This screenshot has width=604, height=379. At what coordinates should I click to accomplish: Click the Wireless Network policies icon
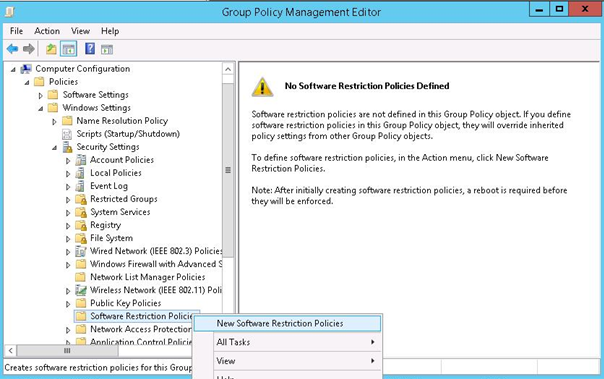81,290
